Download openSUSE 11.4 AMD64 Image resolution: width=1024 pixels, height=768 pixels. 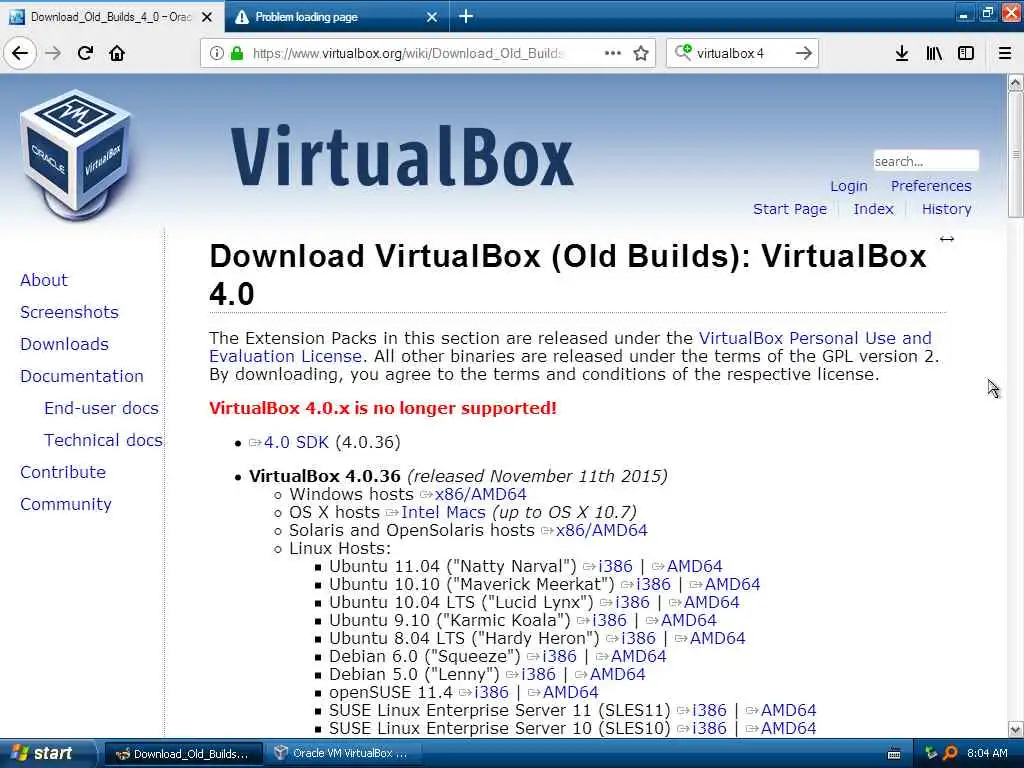pos(570,692)
